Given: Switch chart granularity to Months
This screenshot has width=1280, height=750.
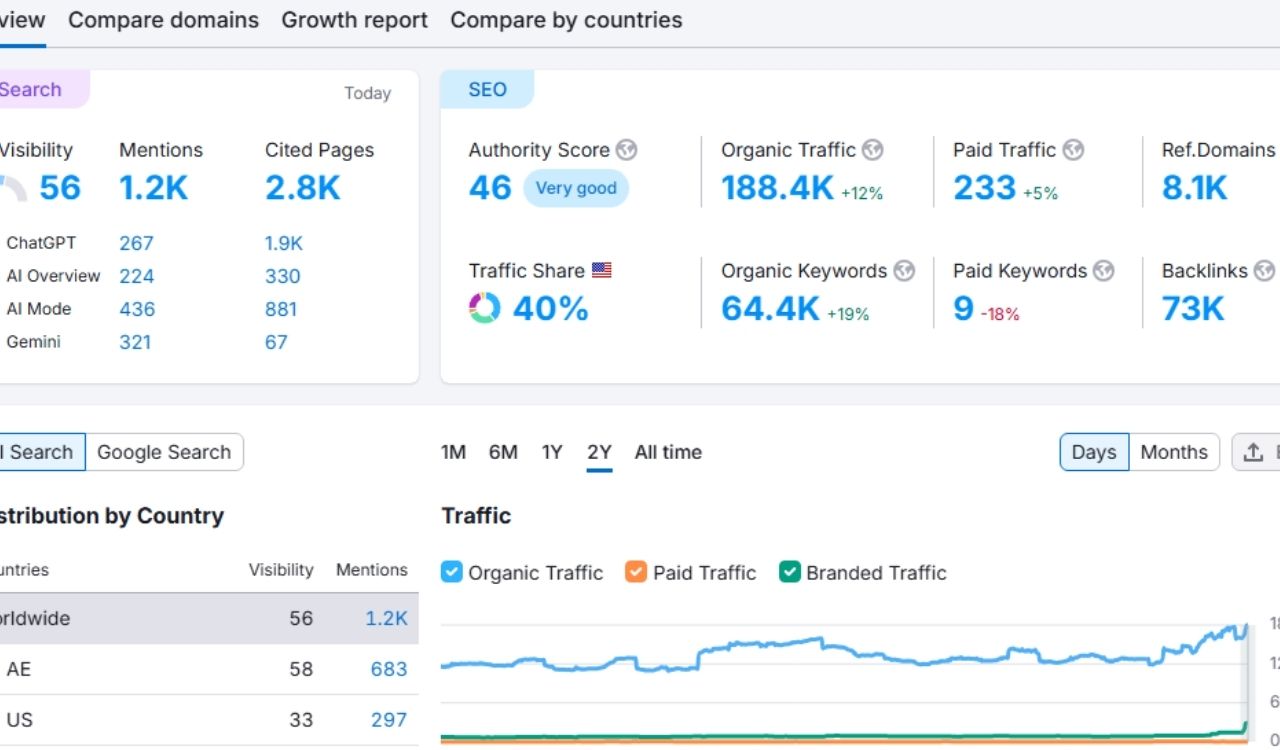Looking at the screenshot, I should pos(1174,452).
